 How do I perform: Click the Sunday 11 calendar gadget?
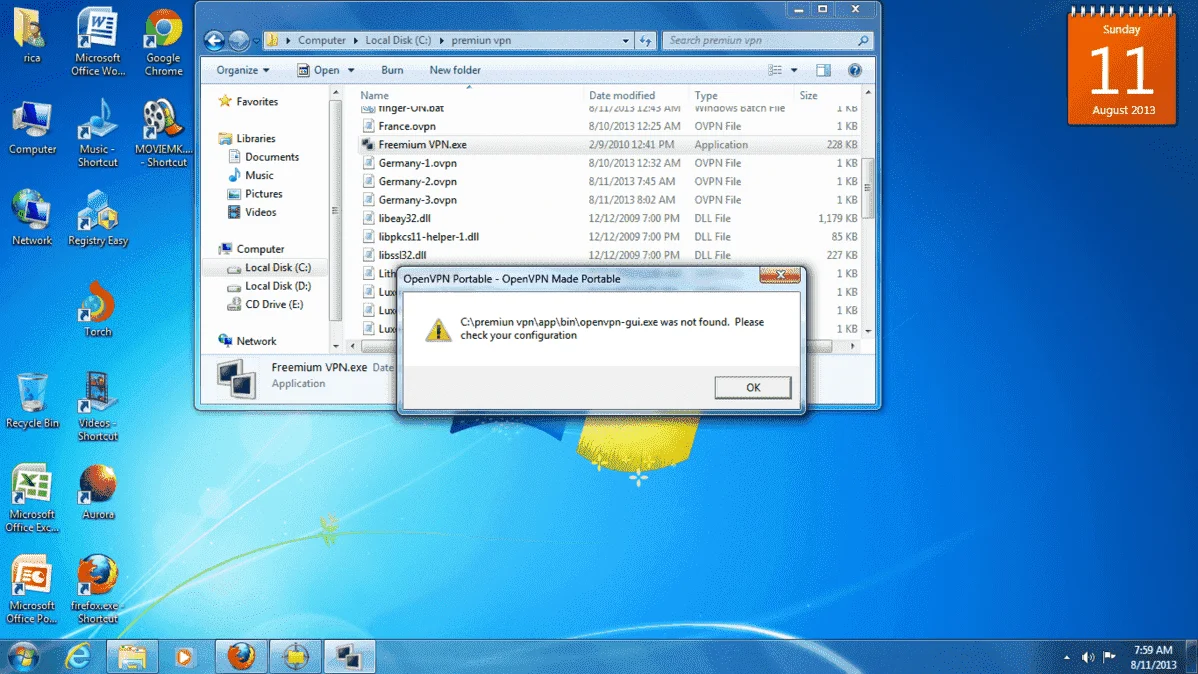pos(1122,66)
